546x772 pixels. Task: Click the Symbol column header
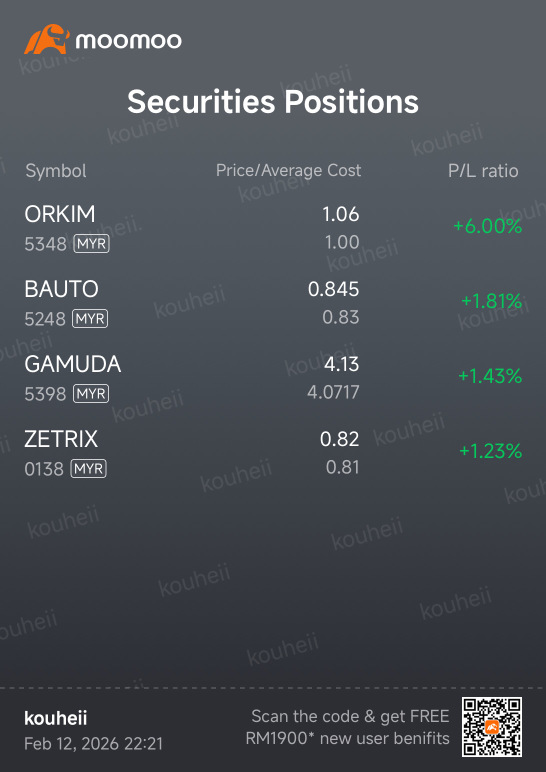(x=56, y=171)
